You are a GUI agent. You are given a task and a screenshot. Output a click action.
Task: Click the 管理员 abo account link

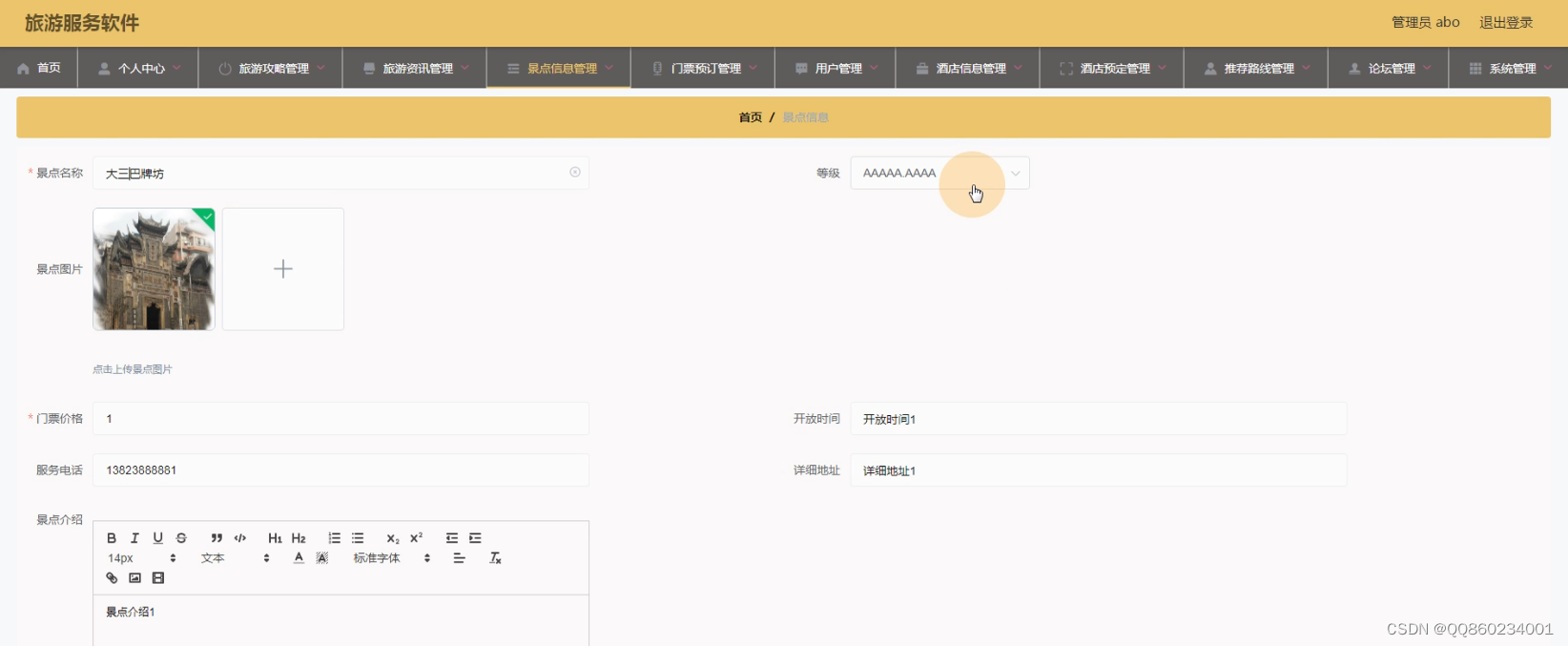click(1425, 22)
